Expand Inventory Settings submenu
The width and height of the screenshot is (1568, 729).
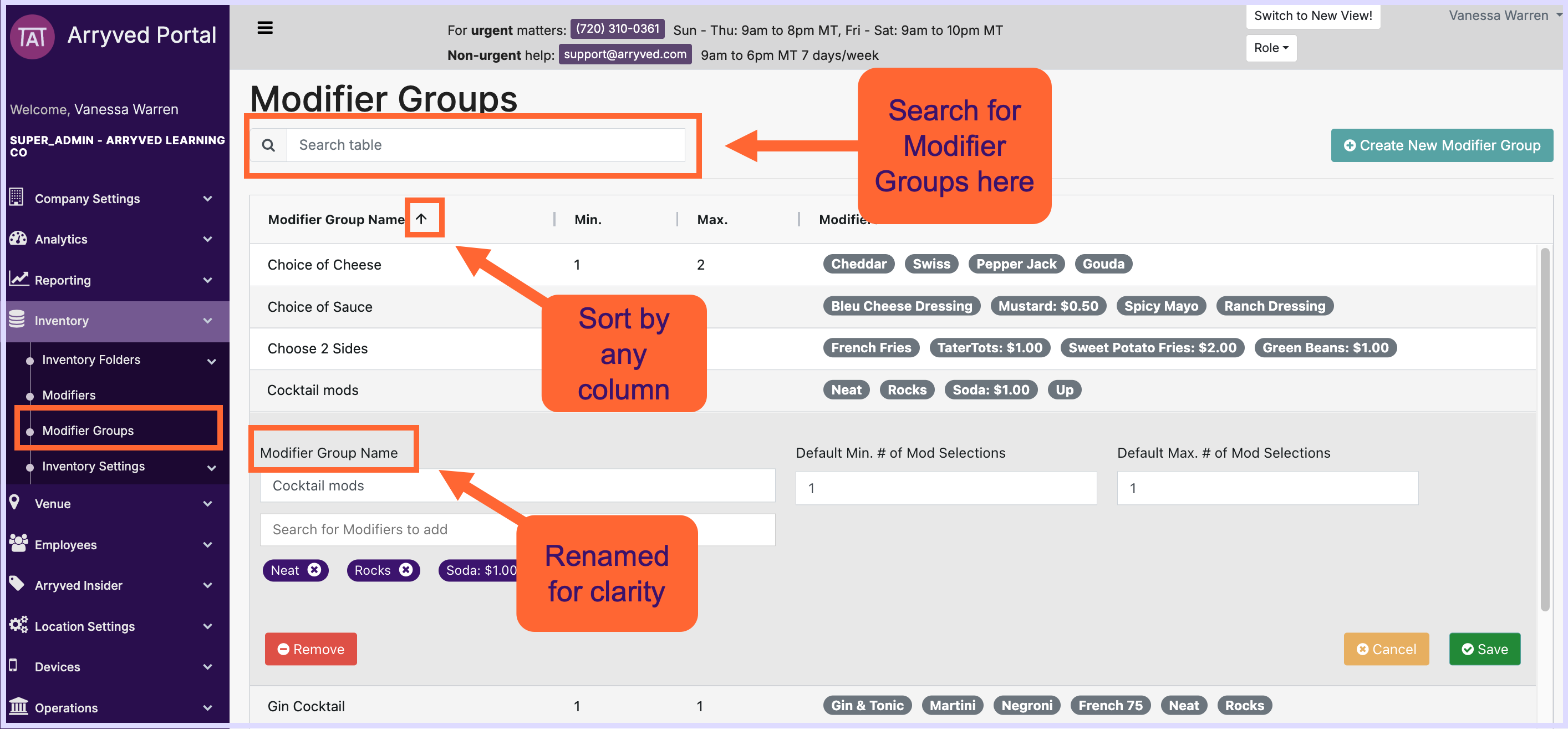click(211, 468)
